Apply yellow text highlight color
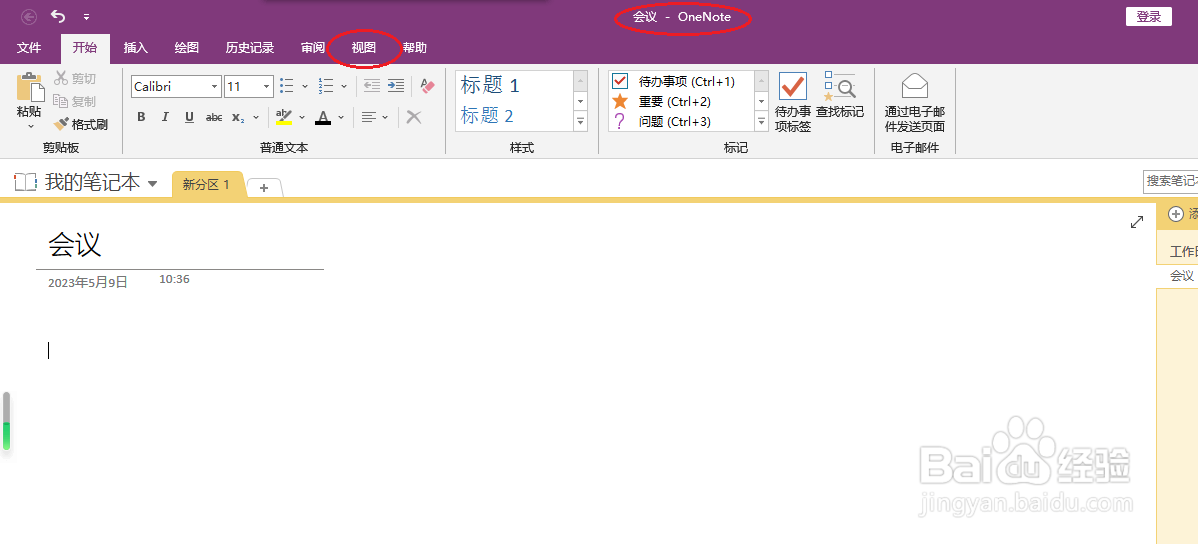Screen dimensions: 1198x544 (x=283, y=117)
